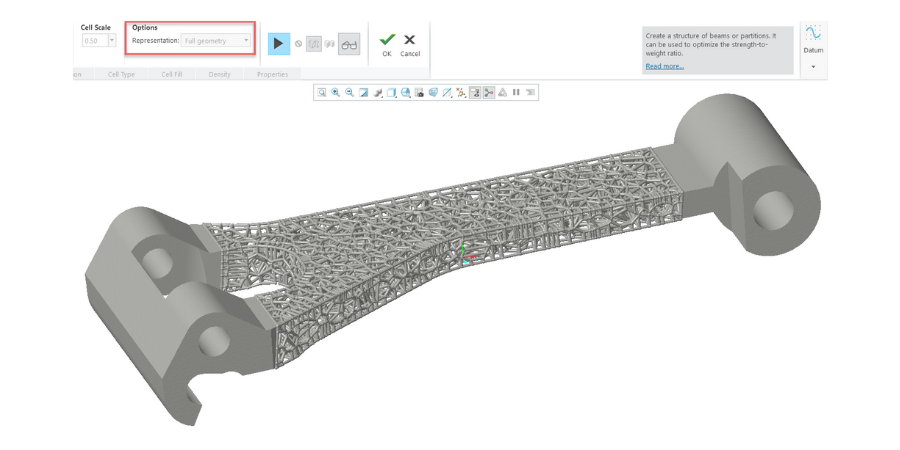
Task: Toggle the Spin Center display icon
Action: pyautogui.click(x=489, y=92)
